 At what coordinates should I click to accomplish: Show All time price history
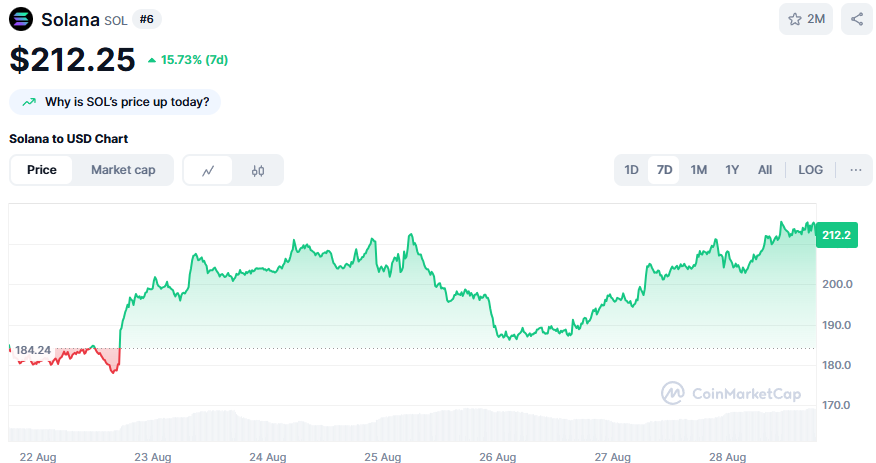[765, 170]
